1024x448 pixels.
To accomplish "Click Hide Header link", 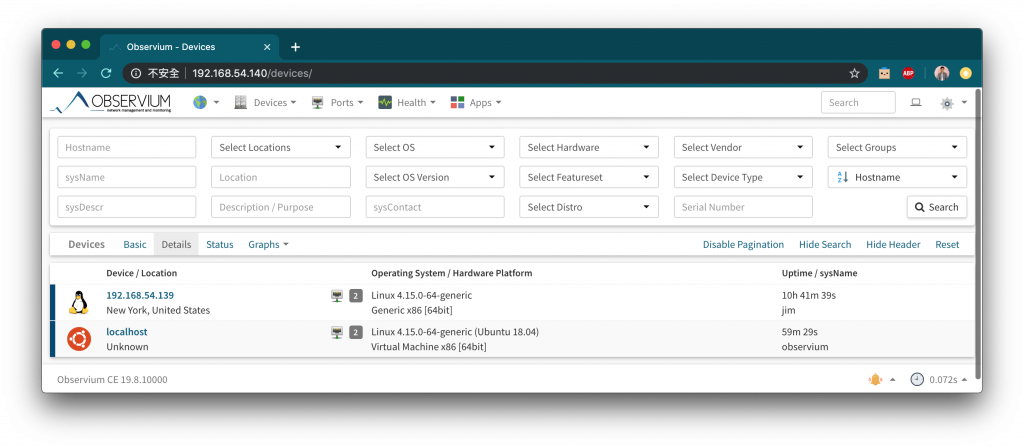I will point(893,244).
